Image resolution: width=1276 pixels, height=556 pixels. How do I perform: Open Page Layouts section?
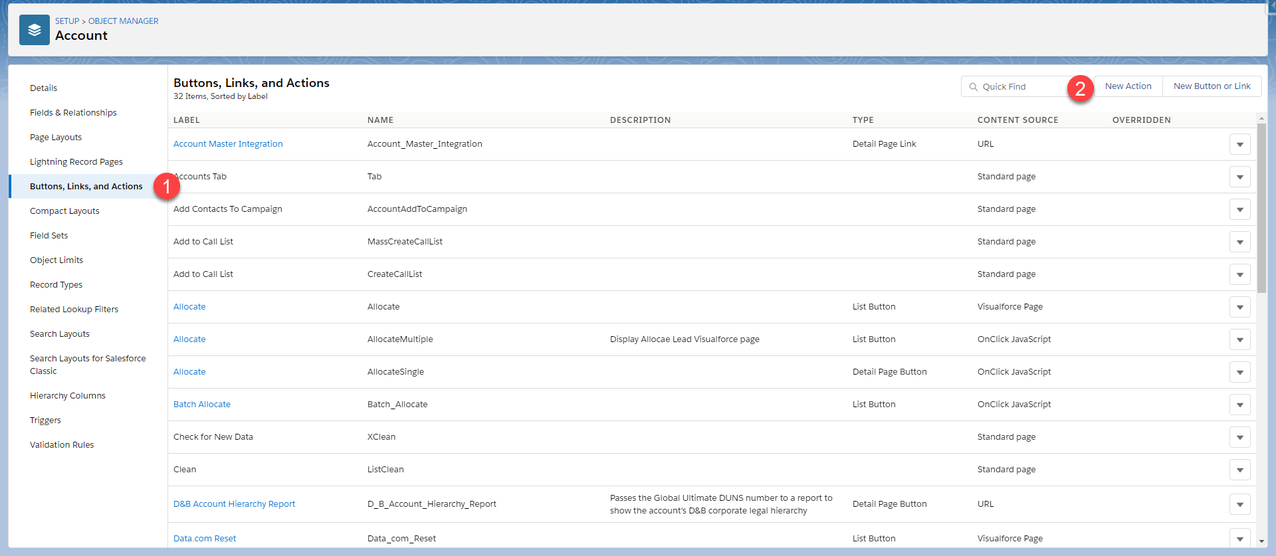click(x=56, y=137)
